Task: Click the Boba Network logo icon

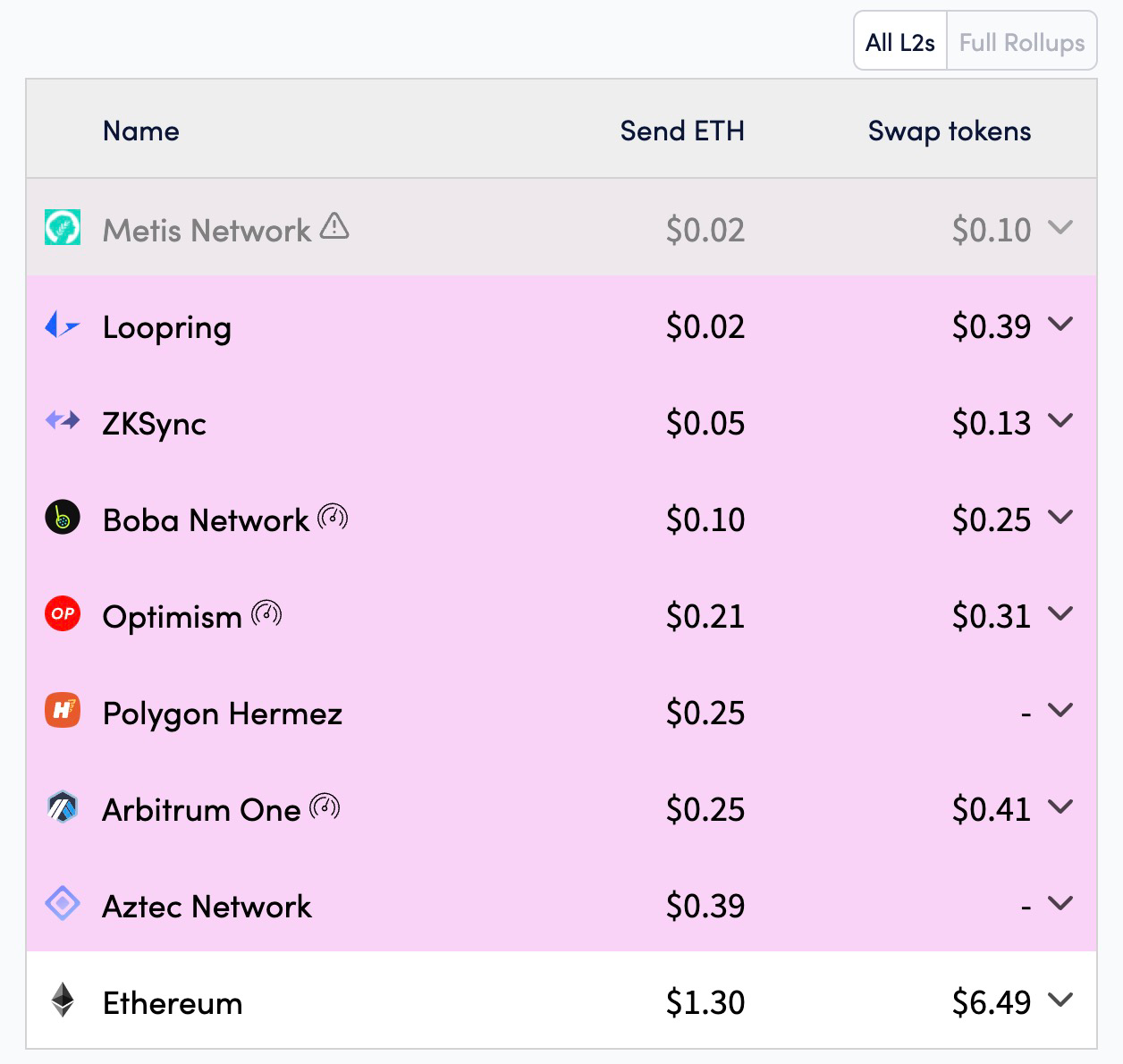Action: pos(62,519)
